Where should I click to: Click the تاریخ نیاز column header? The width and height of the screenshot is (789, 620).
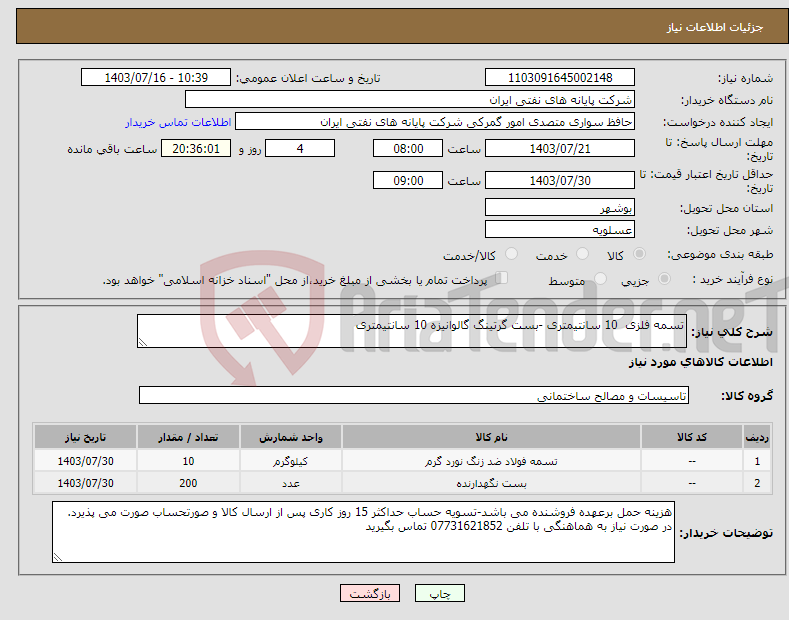click(x=86, y=437)
